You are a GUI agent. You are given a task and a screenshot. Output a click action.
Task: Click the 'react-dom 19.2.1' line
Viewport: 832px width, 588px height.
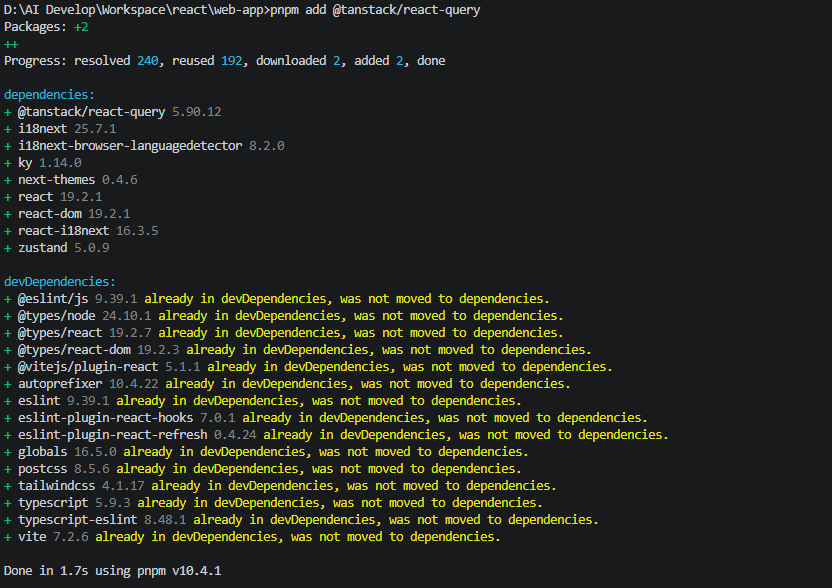[67, 214]
